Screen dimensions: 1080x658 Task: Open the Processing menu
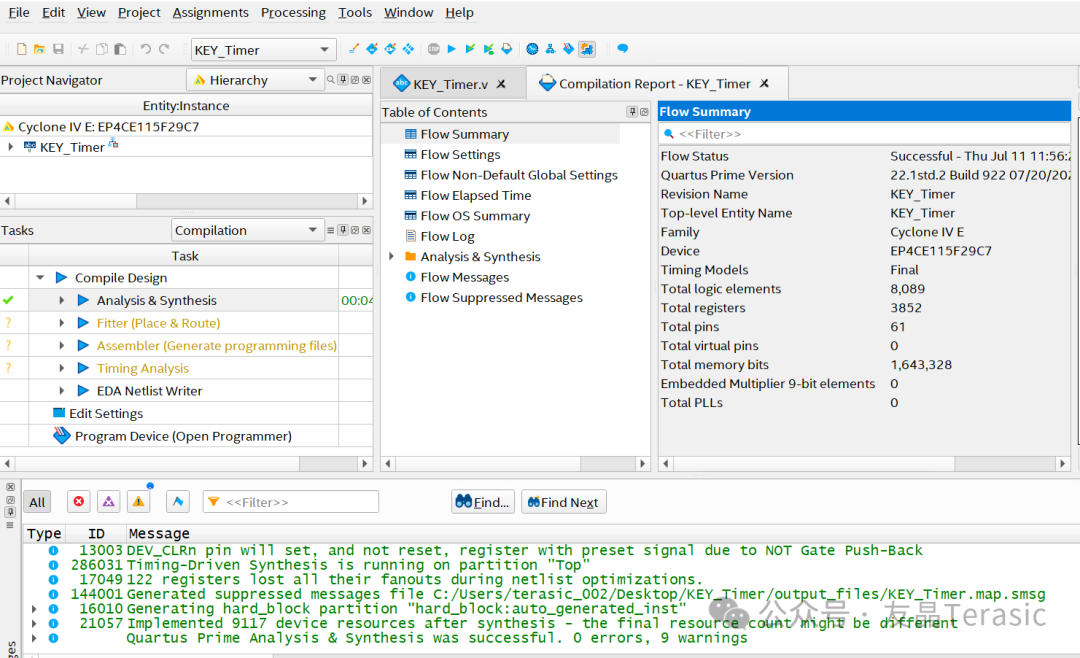click(x=293, y=12)
